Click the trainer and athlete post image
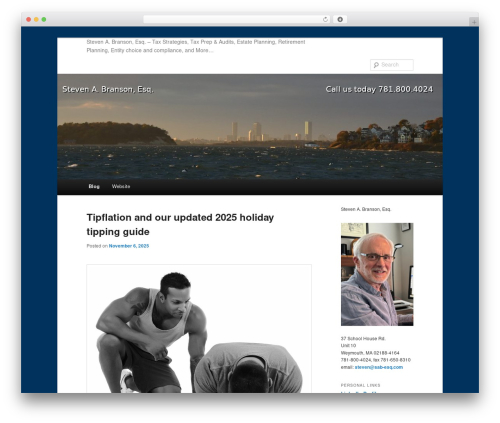500x423 pixels. [x=199, y=329]
